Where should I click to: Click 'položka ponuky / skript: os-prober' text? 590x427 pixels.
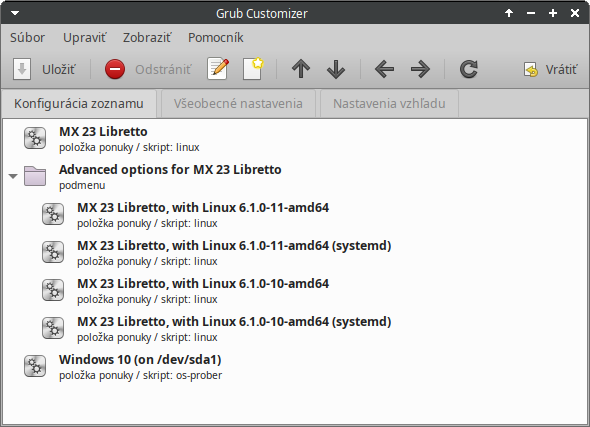pos(140,375)
